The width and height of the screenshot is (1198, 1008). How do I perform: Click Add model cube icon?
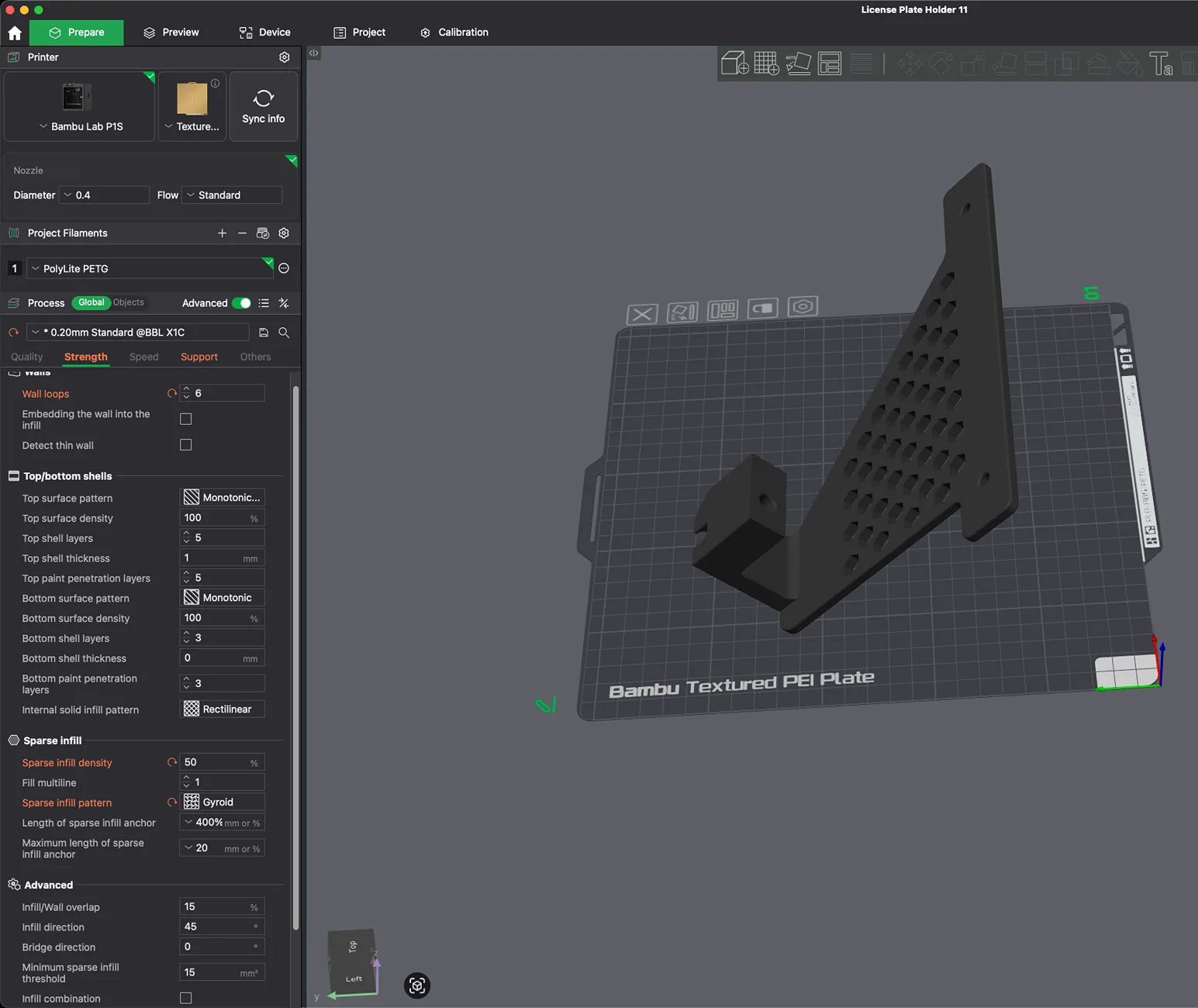tap(734, 63)
